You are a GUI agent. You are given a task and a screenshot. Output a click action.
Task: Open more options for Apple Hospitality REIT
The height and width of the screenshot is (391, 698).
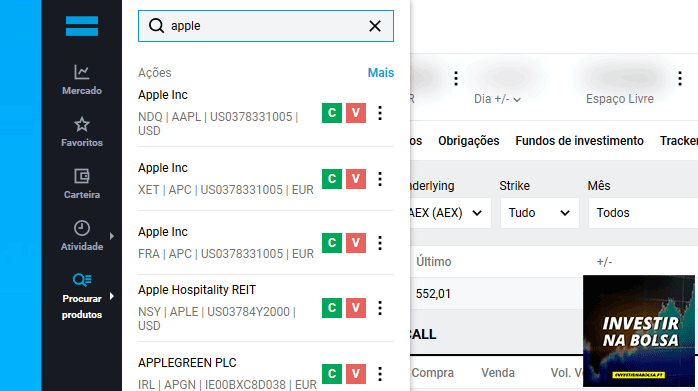click(x=380, y=308)
